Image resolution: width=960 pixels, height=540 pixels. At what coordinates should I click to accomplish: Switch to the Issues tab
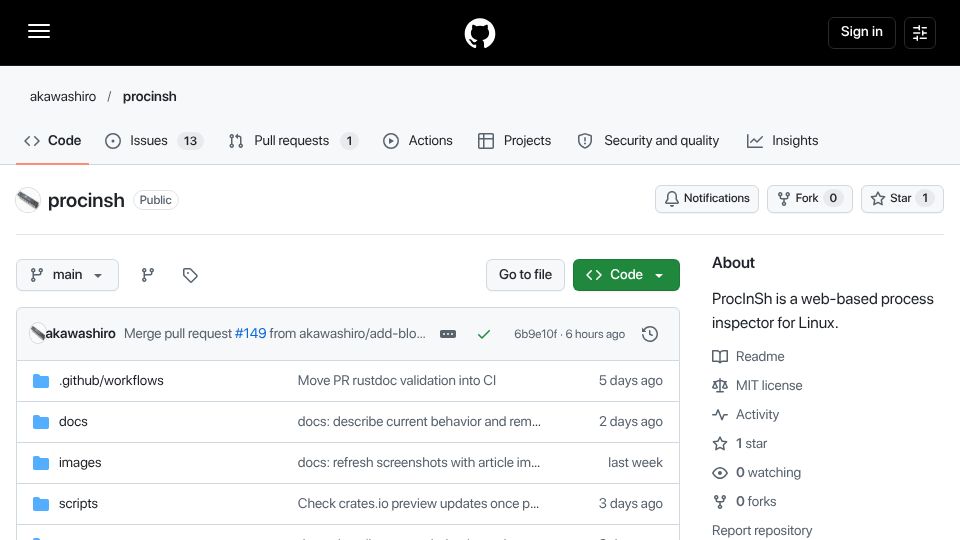coord(154,141)
